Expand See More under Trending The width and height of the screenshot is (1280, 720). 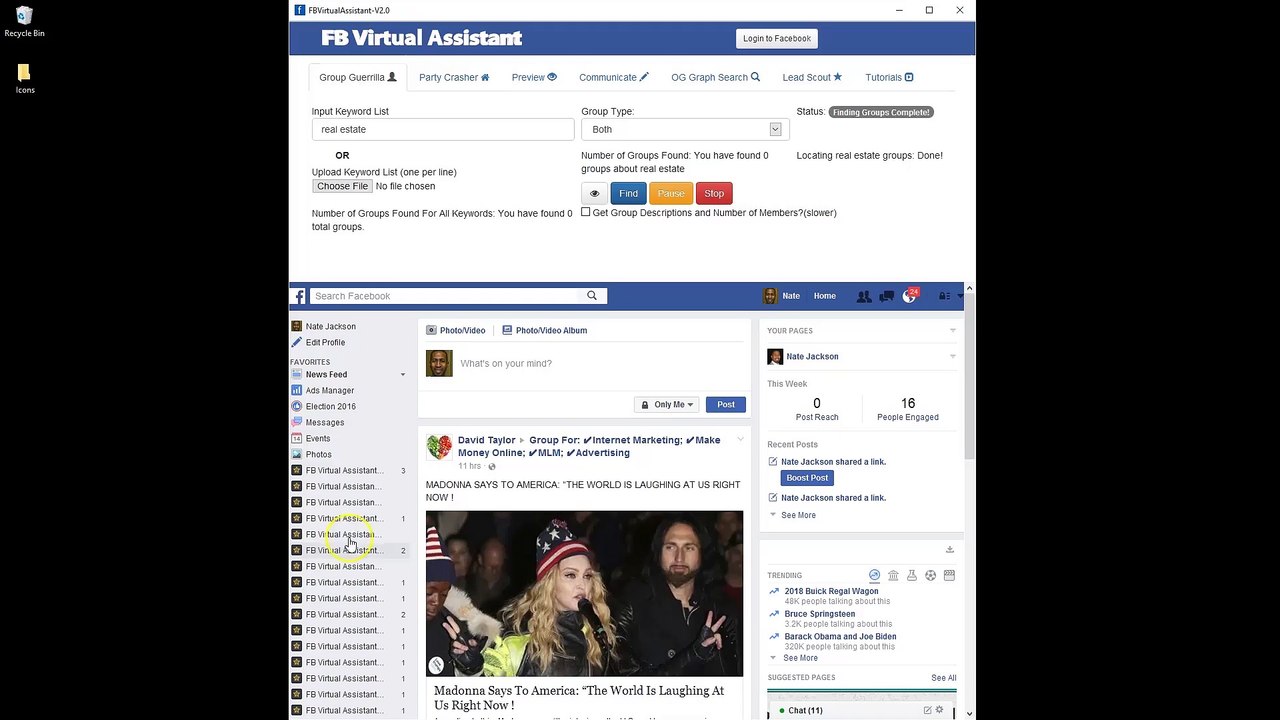(800, 658)
